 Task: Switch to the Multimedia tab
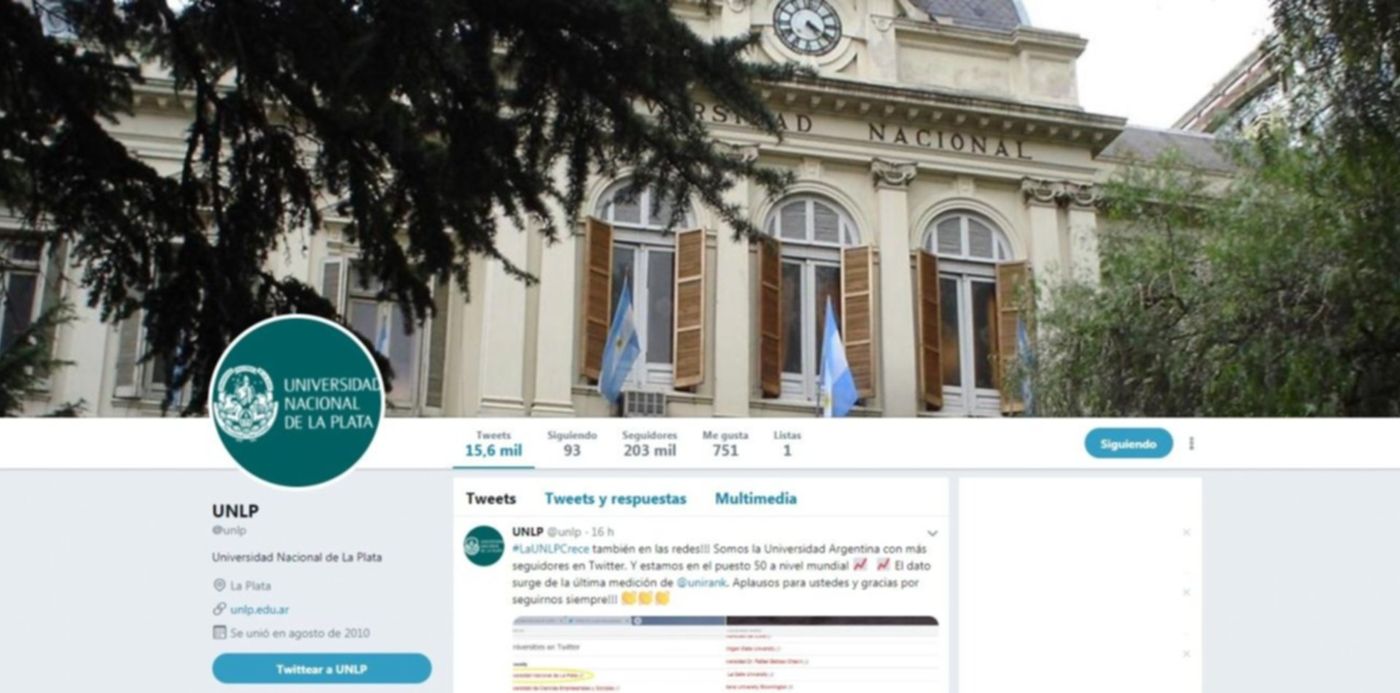tap(755, 498)
